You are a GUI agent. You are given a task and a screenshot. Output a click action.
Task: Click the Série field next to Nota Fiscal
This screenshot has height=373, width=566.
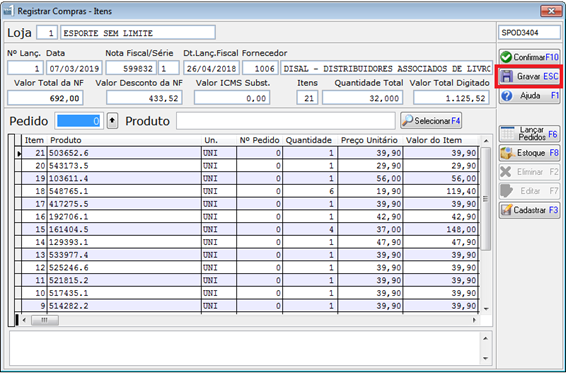tap(169, 68)
